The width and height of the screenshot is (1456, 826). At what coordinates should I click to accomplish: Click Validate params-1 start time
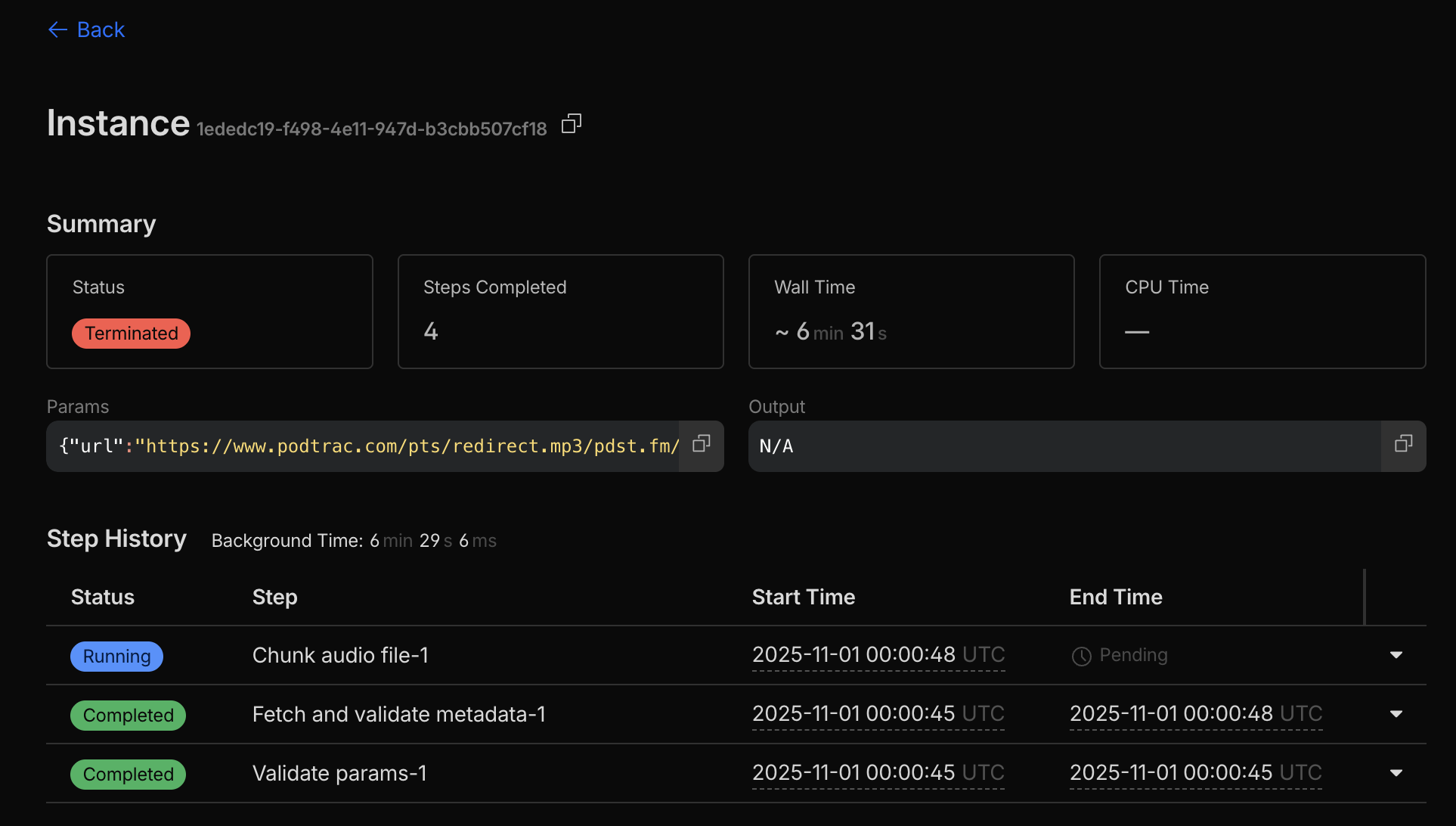click(878, 772)
